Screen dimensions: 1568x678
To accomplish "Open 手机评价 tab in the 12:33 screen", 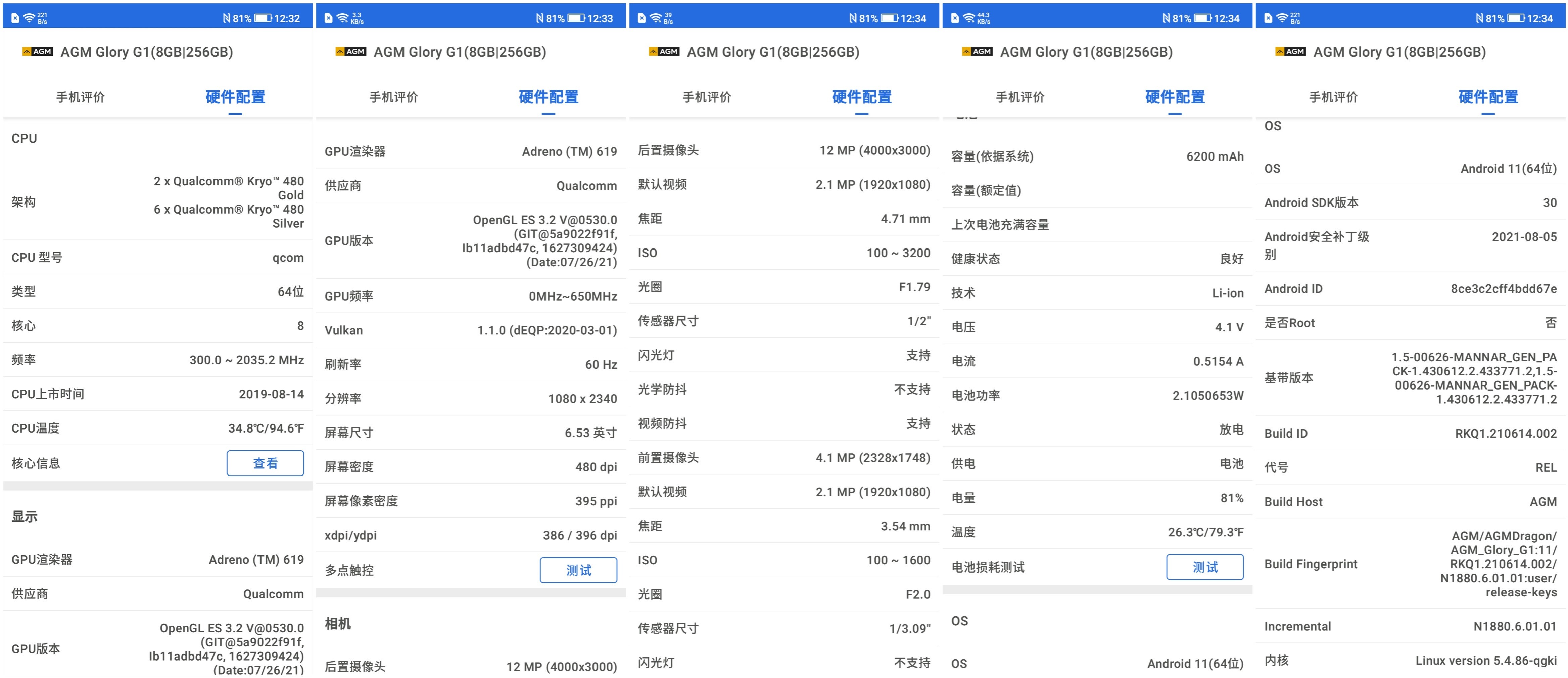I will (x=393, y=97).
